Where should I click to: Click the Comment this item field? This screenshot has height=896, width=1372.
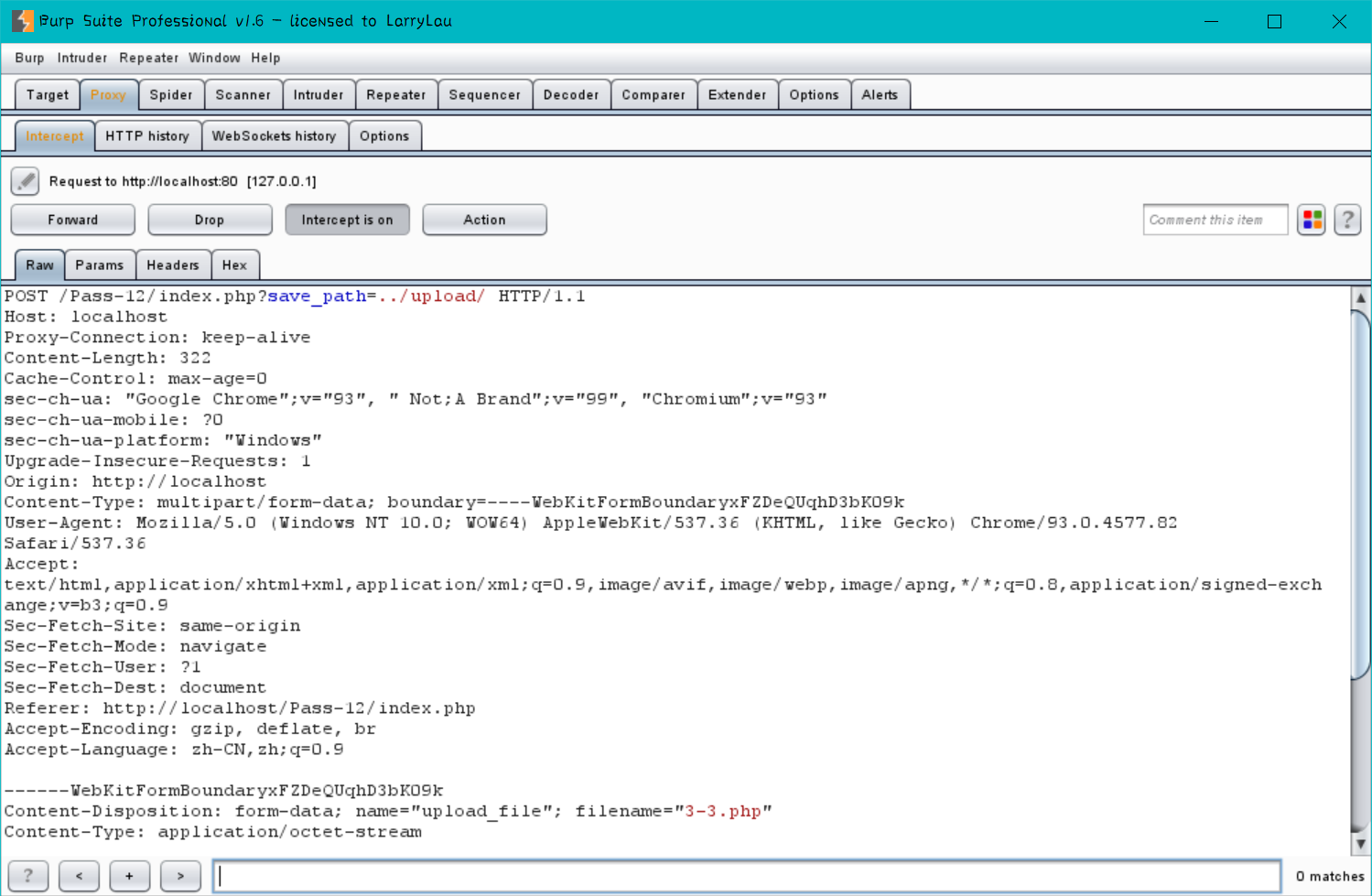1215,220
